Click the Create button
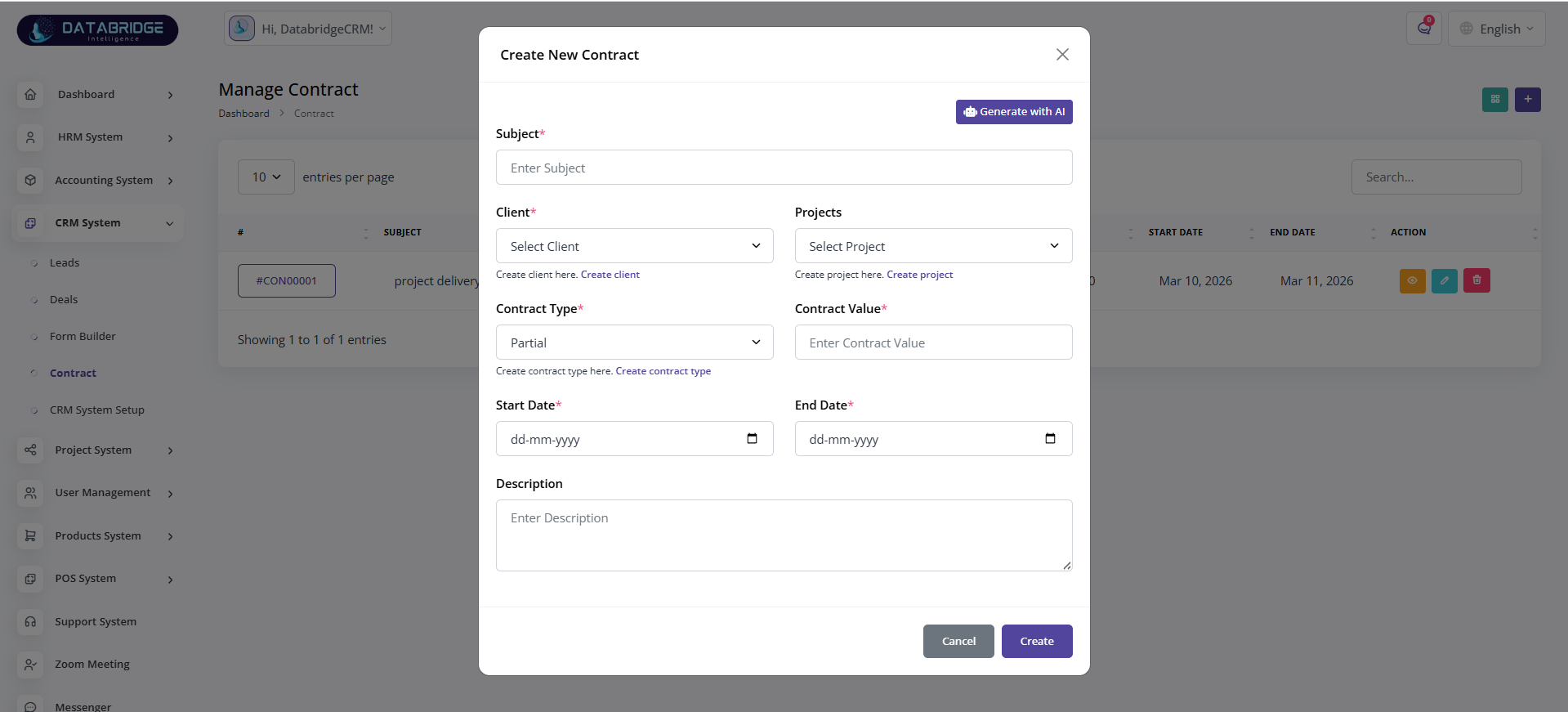Image resolution: width=1568 pixels, height=712 pixels. coord(1037,641)
